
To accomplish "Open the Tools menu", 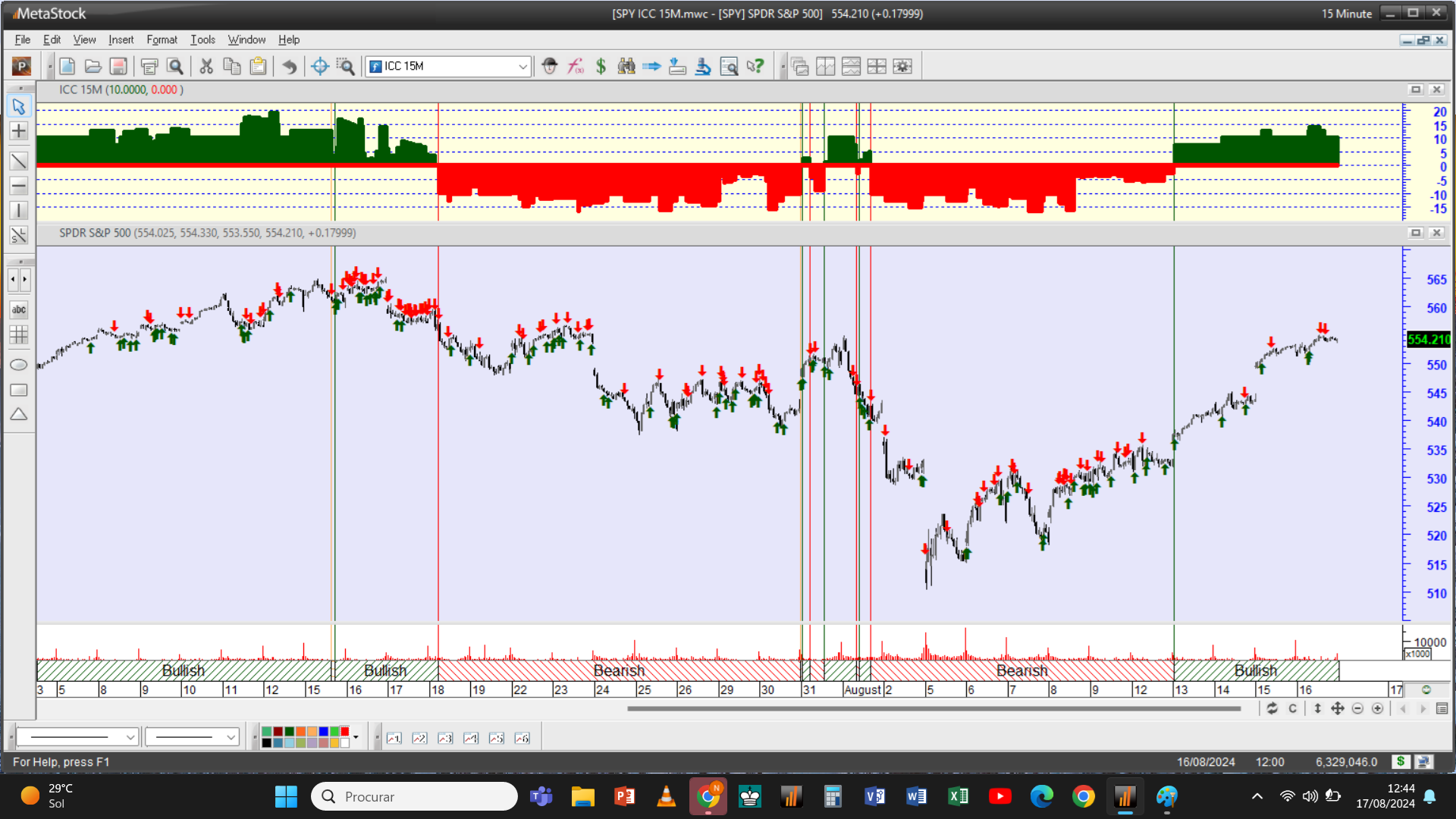I will point(202,39).
